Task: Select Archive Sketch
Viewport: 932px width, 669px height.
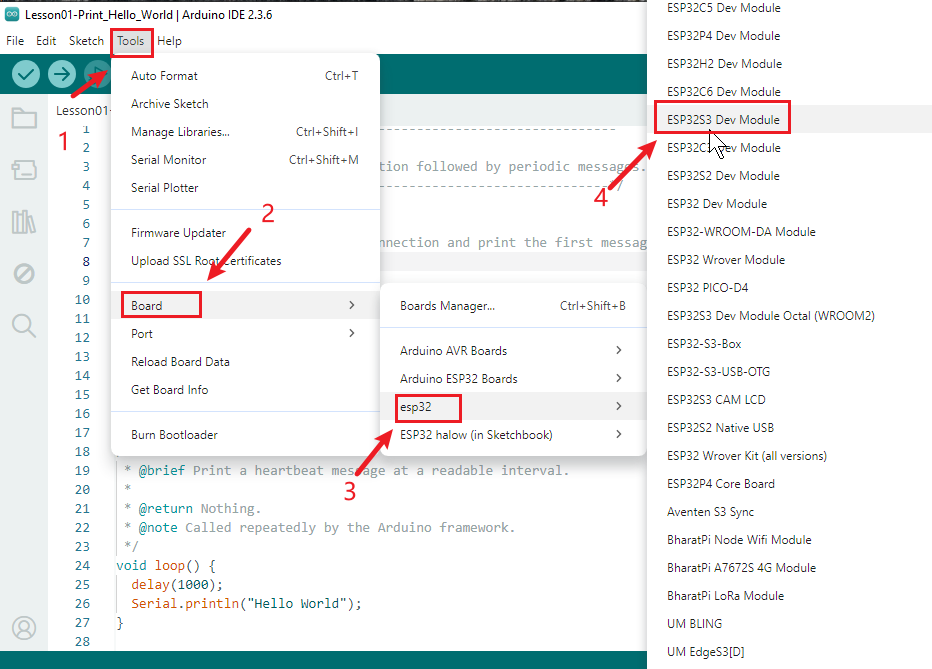Action: [x=245, y=103]
